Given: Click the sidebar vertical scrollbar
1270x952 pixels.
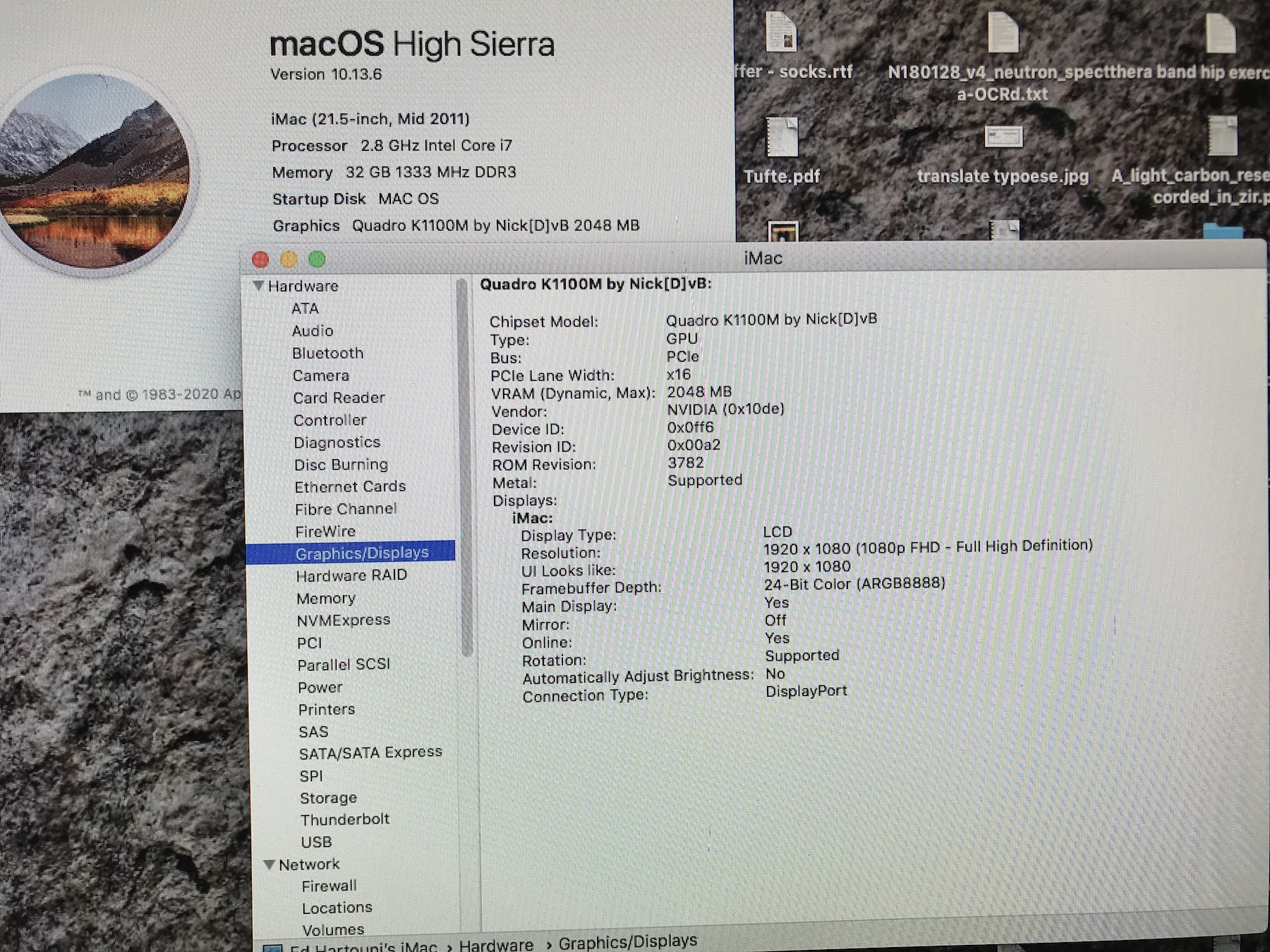Looking at the screenshot, I should tap(463, 467).
